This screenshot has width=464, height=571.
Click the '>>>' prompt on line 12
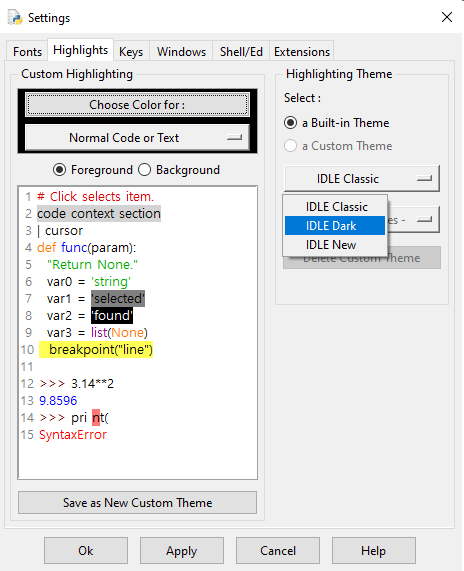click(x=52, y=384)
